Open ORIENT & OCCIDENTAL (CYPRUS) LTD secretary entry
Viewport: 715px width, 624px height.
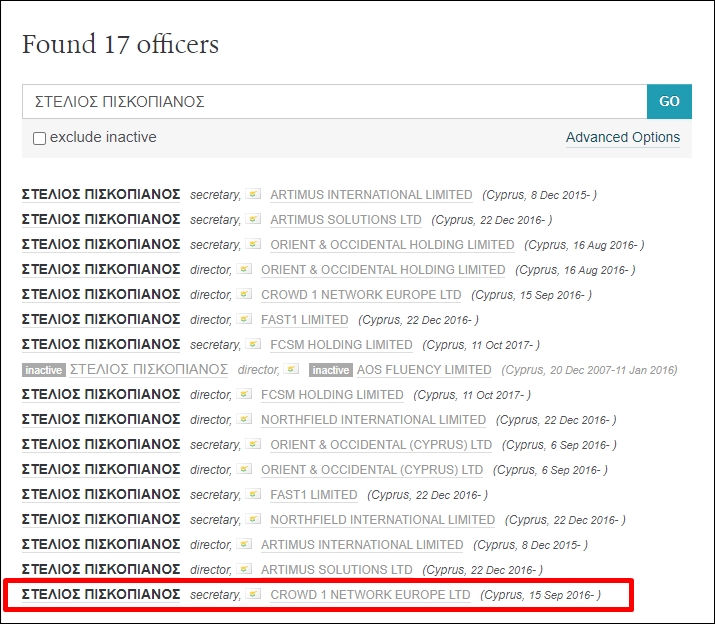pyautogui.click(x=381, y=445)
